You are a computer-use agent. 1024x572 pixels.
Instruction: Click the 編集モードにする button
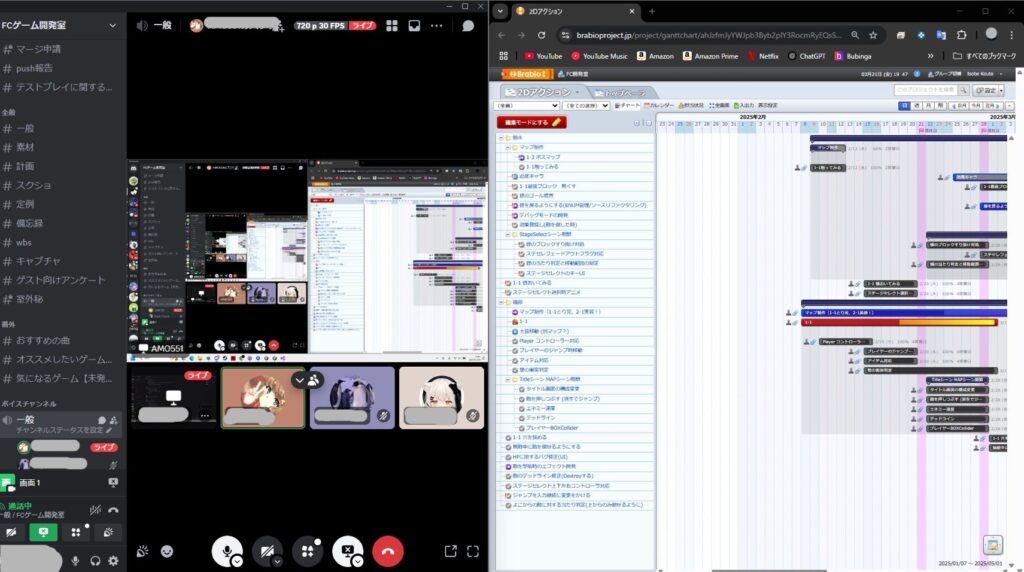pos(531,122)
